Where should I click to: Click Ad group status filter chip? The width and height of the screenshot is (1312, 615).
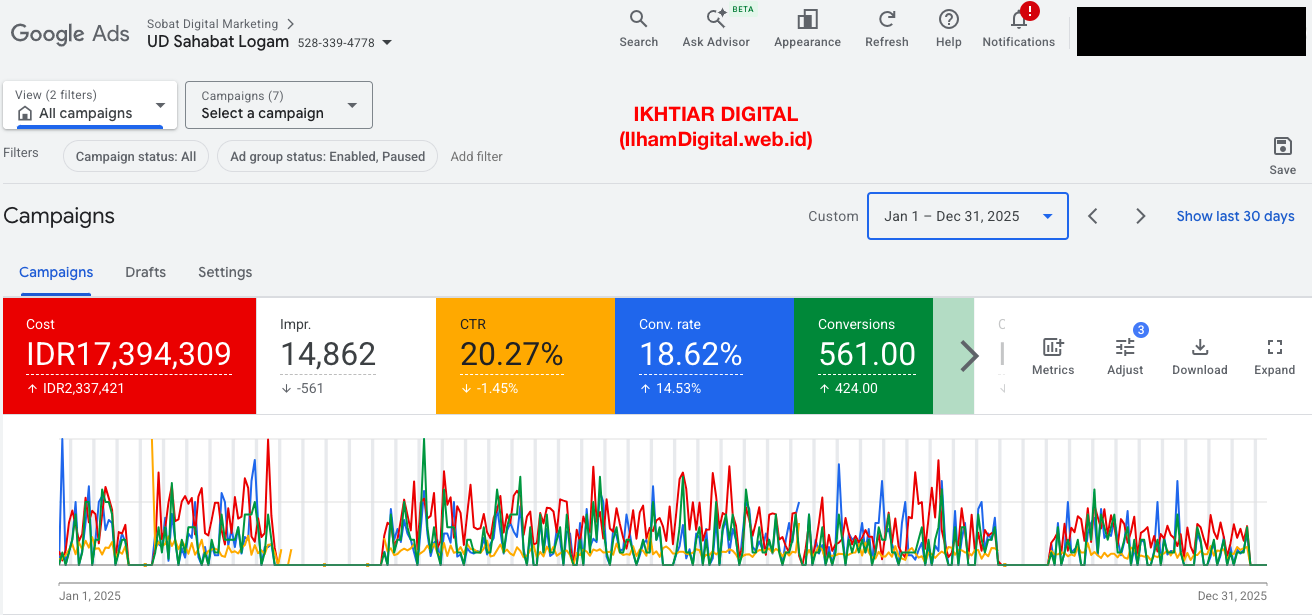[x=327, y=156]
